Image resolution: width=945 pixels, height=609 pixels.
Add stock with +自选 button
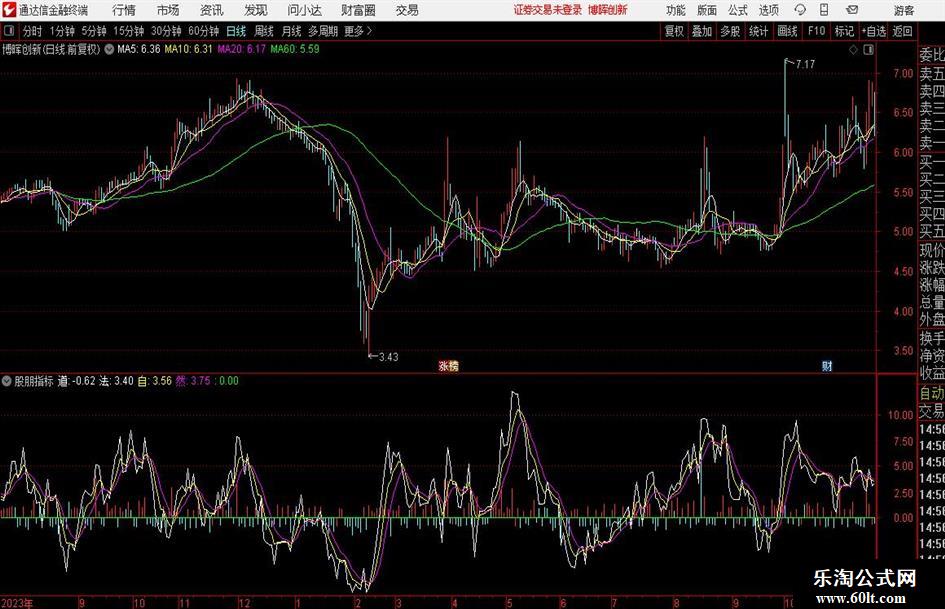click(x=873, y=31)
